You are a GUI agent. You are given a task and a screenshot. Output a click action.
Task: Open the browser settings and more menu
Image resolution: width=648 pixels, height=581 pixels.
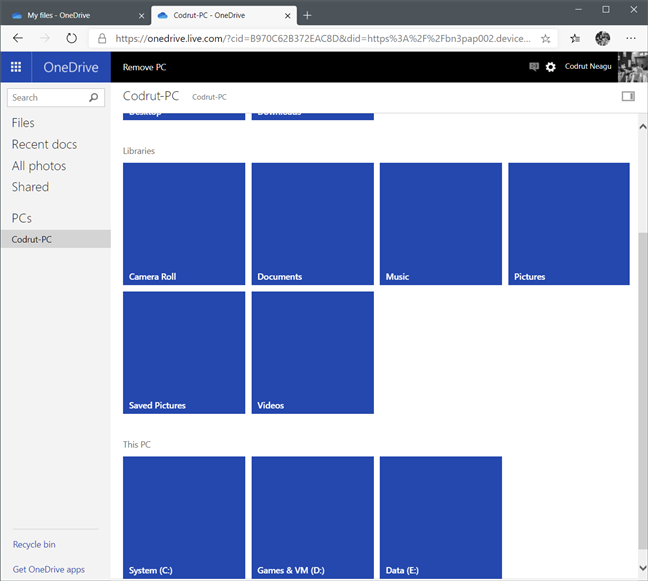click(631, 38)
